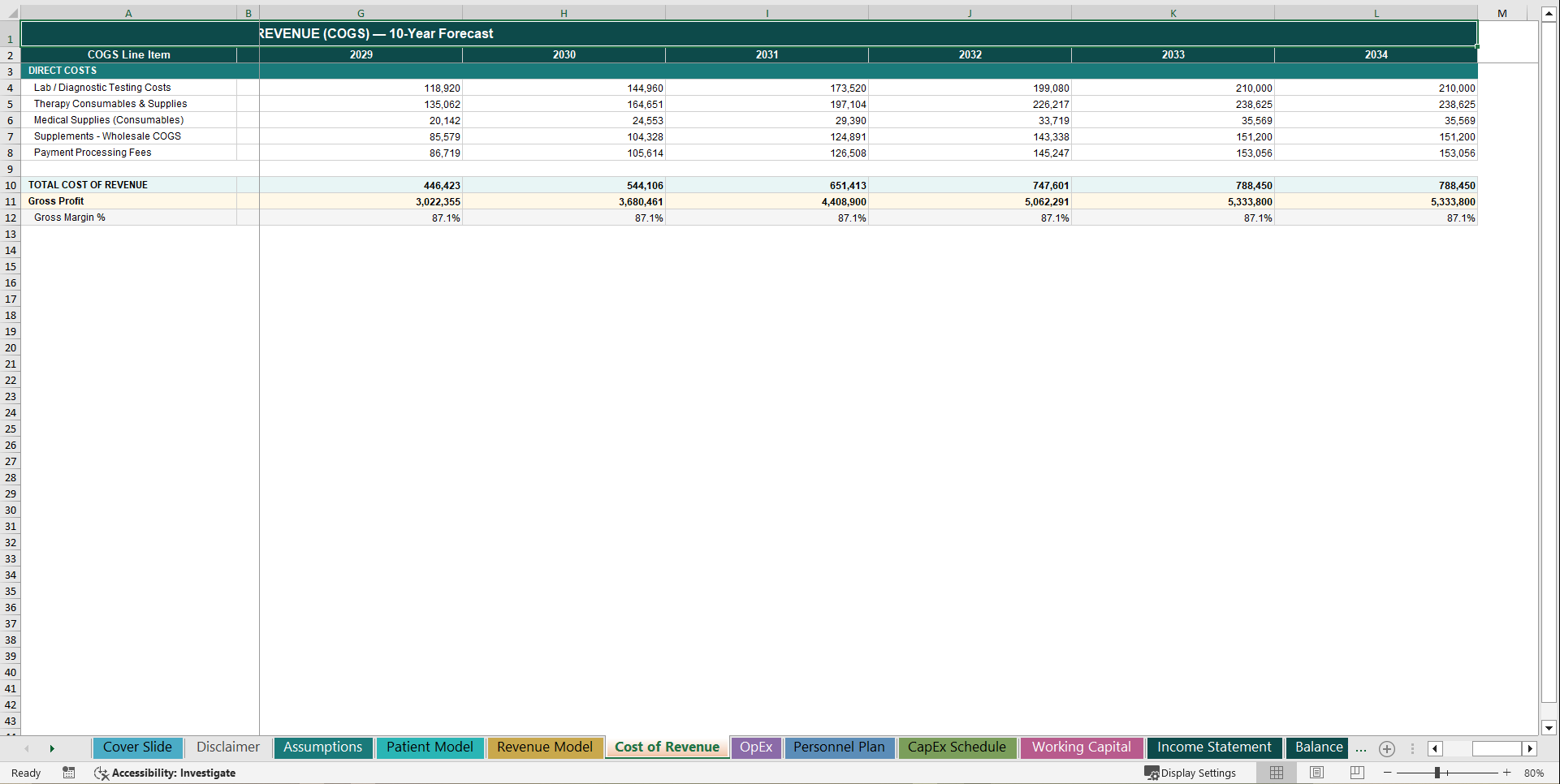
Task: Open the Working Capital sheet
Action: [1081, 747]
